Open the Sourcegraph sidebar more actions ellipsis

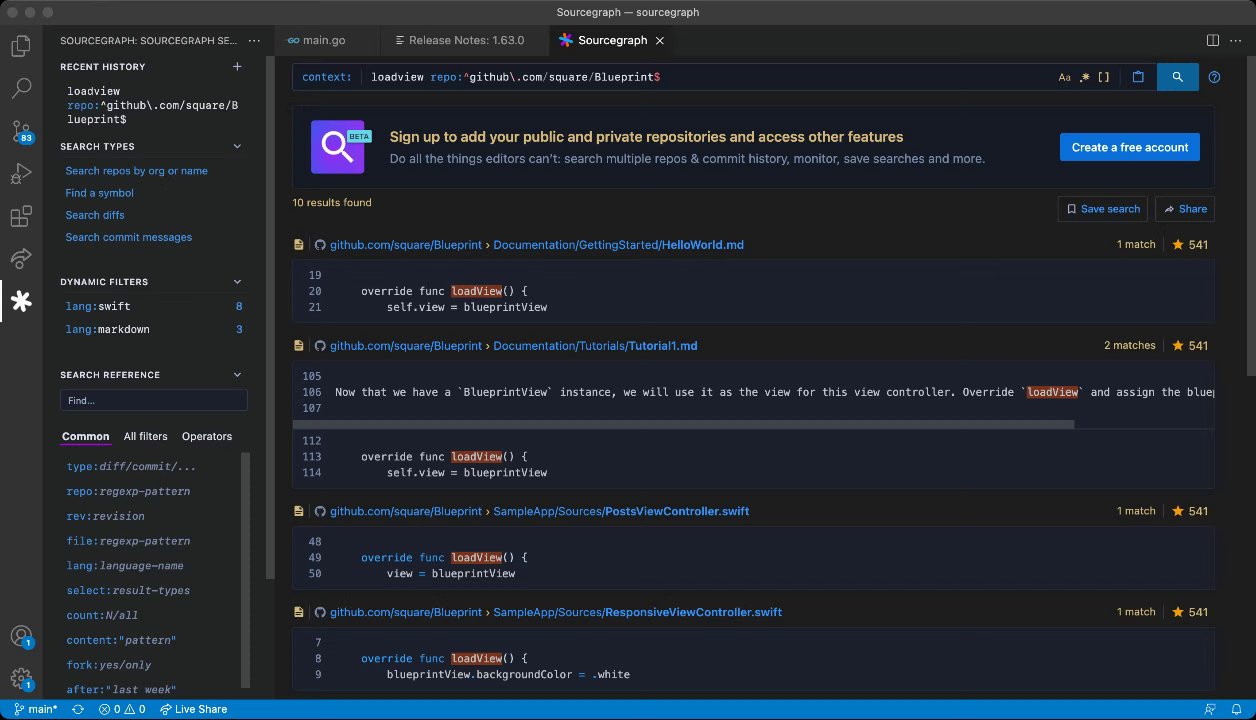254,41
